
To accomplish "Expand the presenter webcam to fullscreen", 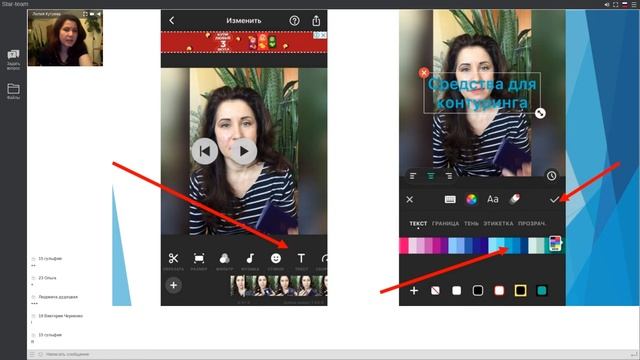I will pos(85,14).
